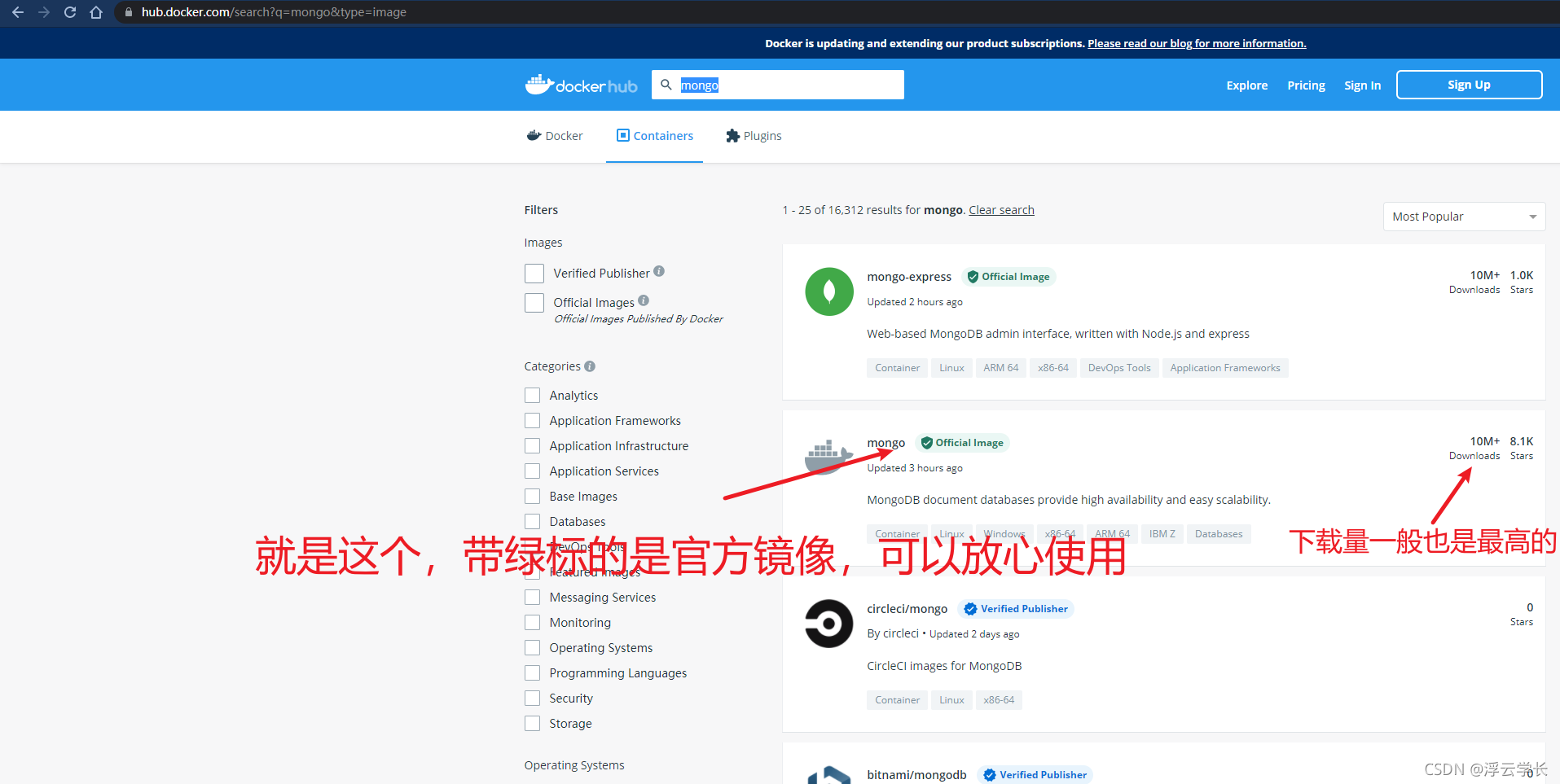Screen dimensions: 1560x784
Task: Click Sign In in the header
Action: tap(1362, 85)
